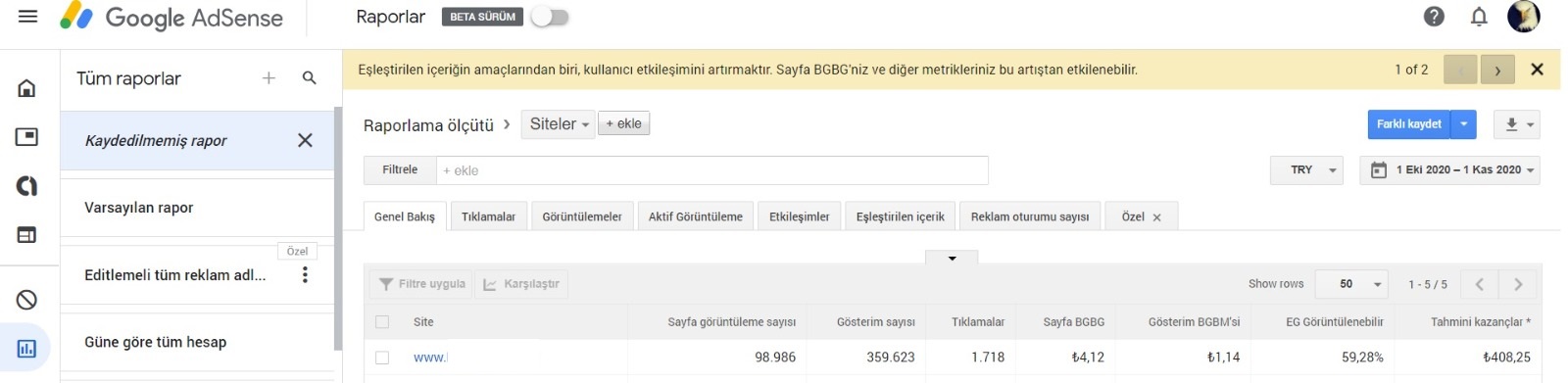Screen dimensions: 1568x383
Task: Open the help question mark icon
Action: click(x=1434, y=17)
